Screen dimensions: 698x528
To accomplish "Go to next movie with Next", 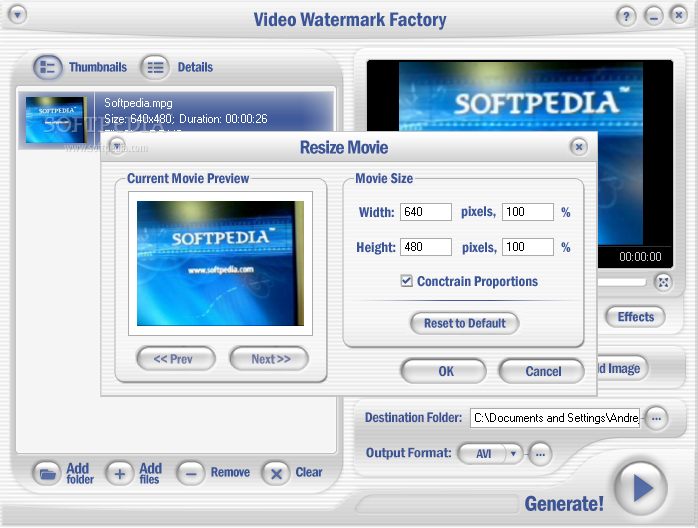I will tap(269, 359).
